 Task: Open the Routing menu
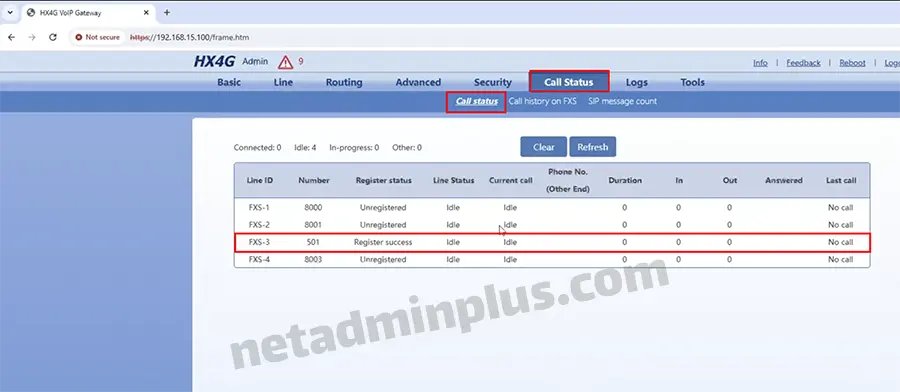pyautogui.click(x=344, y=82)
